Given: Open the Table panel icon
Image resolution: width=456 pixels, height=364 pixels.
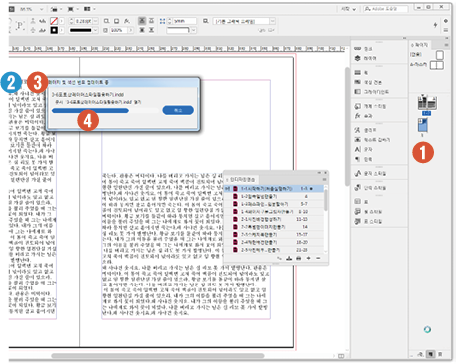Looking at the screenshot, I should coord(358,202).
